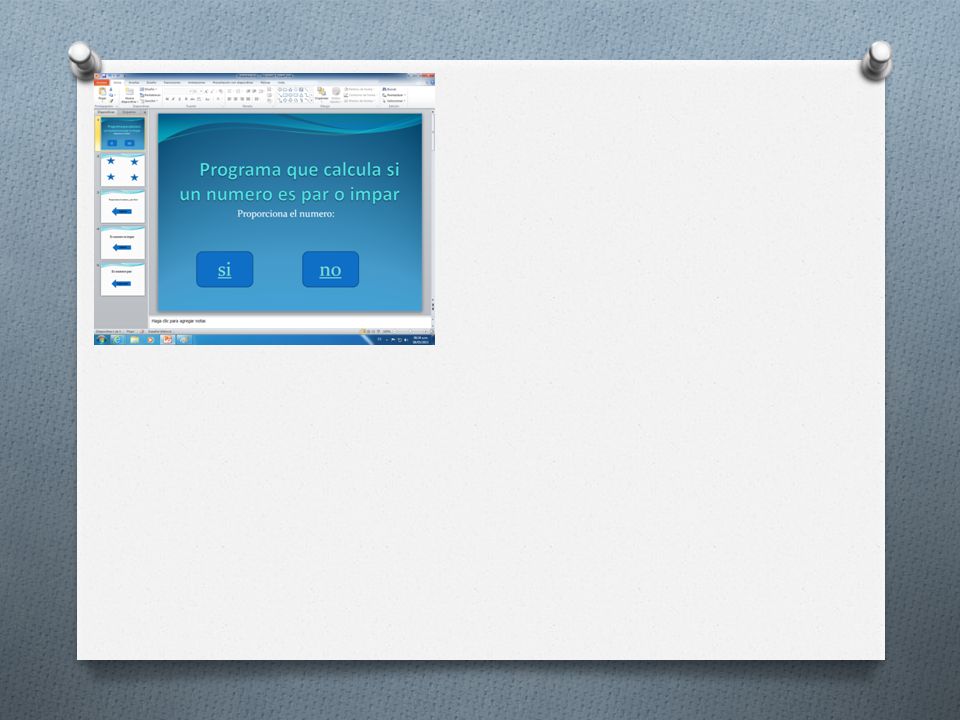Select the third slide thumbnail with the arrow
Viewport: 960px width, 720px height.
coord(123,207)
